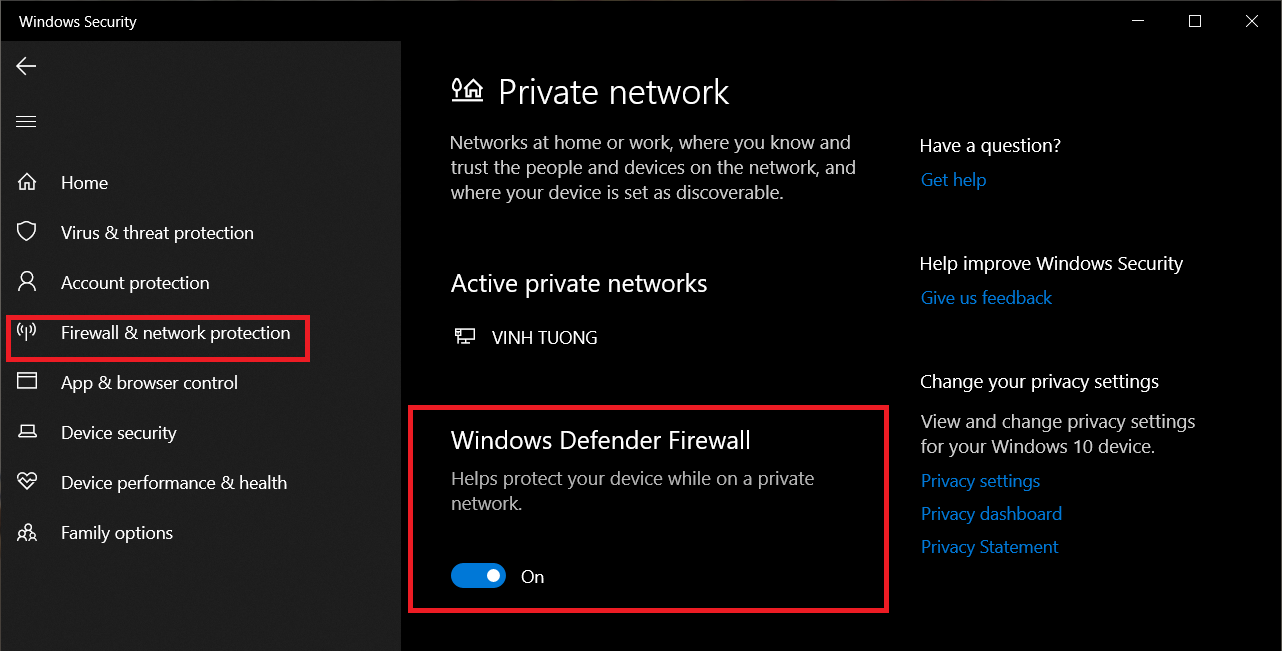Click the Home house icon
Screen dimensions: 1282x651
coord(27,182)
